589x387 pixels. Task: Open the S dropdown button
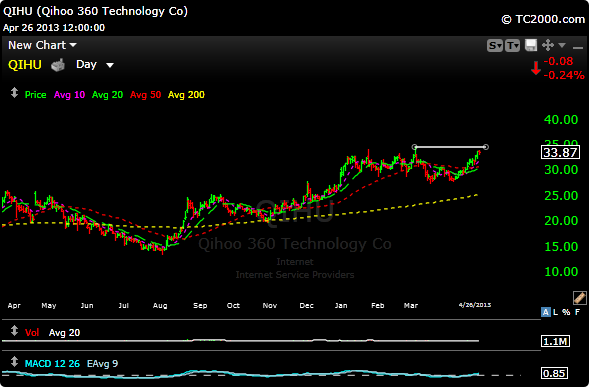pos(495,45)
